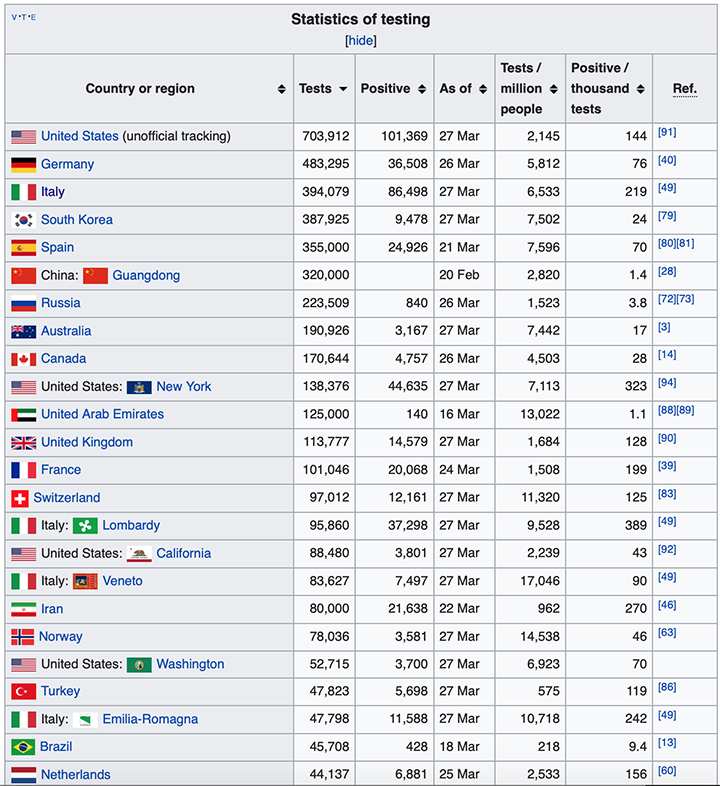Open reference [79] for South Korea

(667, 216)
